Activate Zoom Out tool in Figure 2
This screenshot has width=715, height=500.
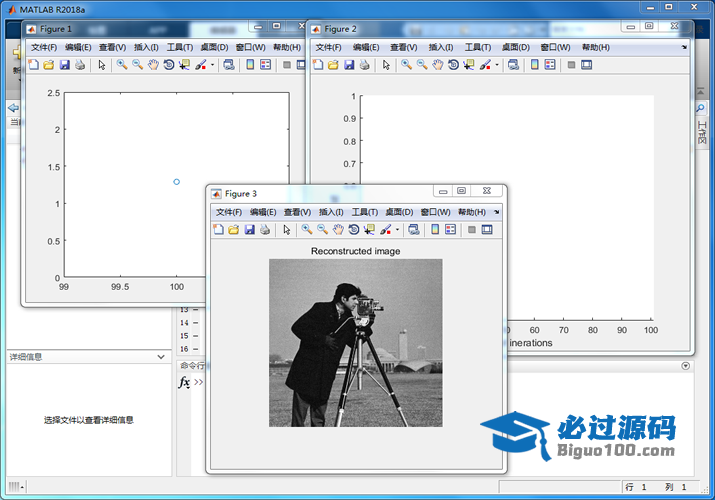coord(422,65)
